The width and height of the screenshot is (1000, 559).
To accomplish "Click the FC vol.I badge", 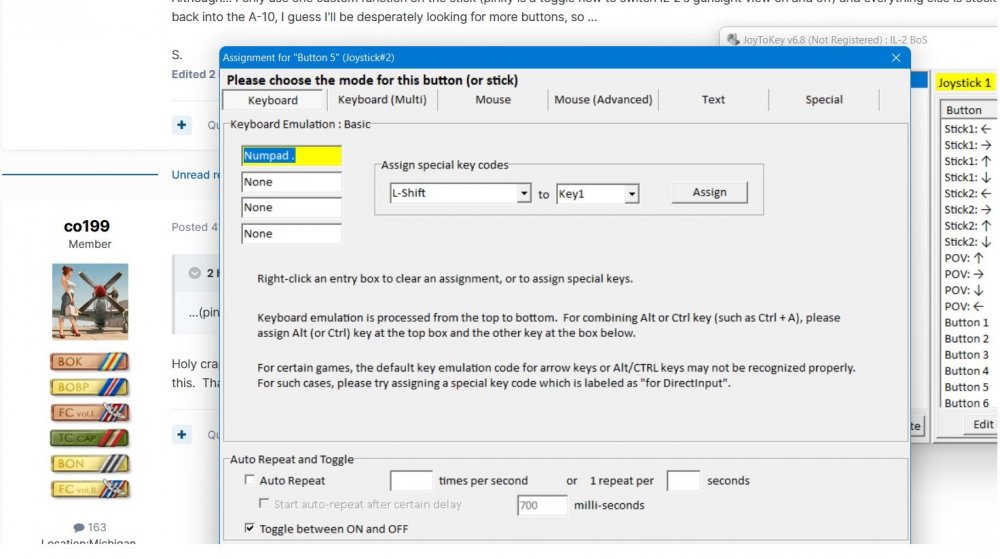I will 89,412.
